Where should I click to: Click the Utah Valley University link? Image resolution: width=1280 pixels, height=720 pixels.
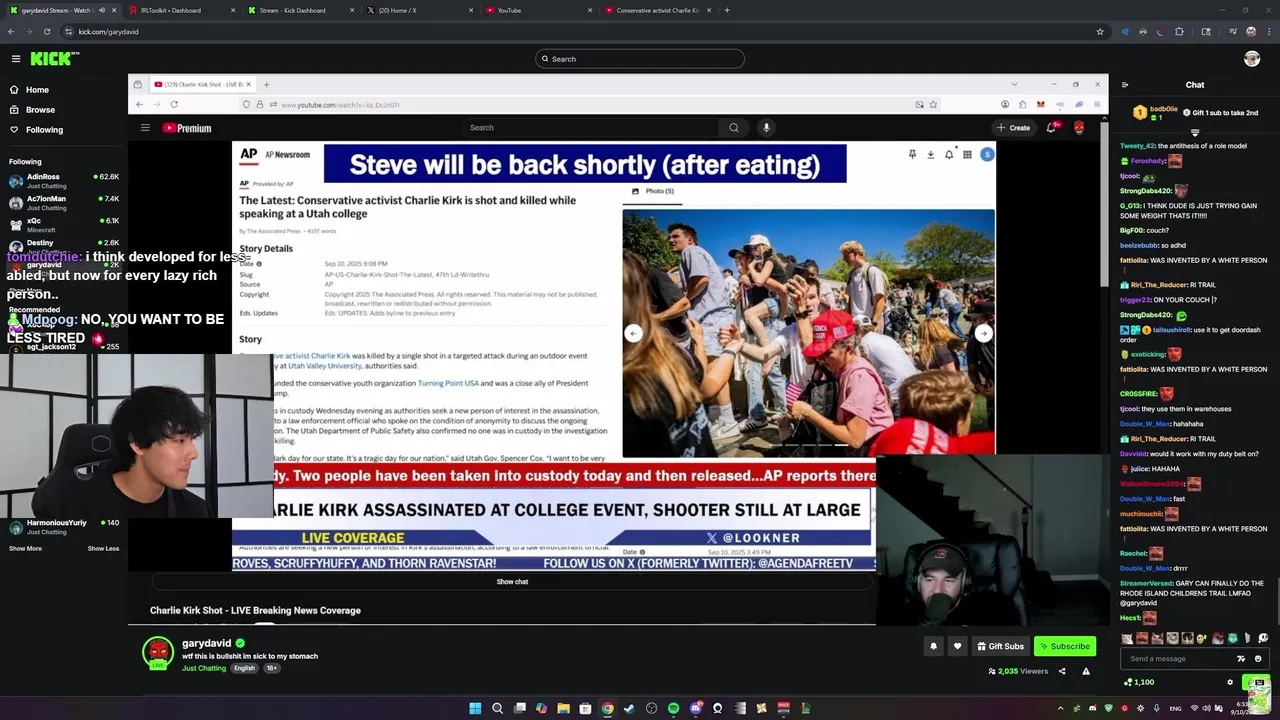pos(325,366)
